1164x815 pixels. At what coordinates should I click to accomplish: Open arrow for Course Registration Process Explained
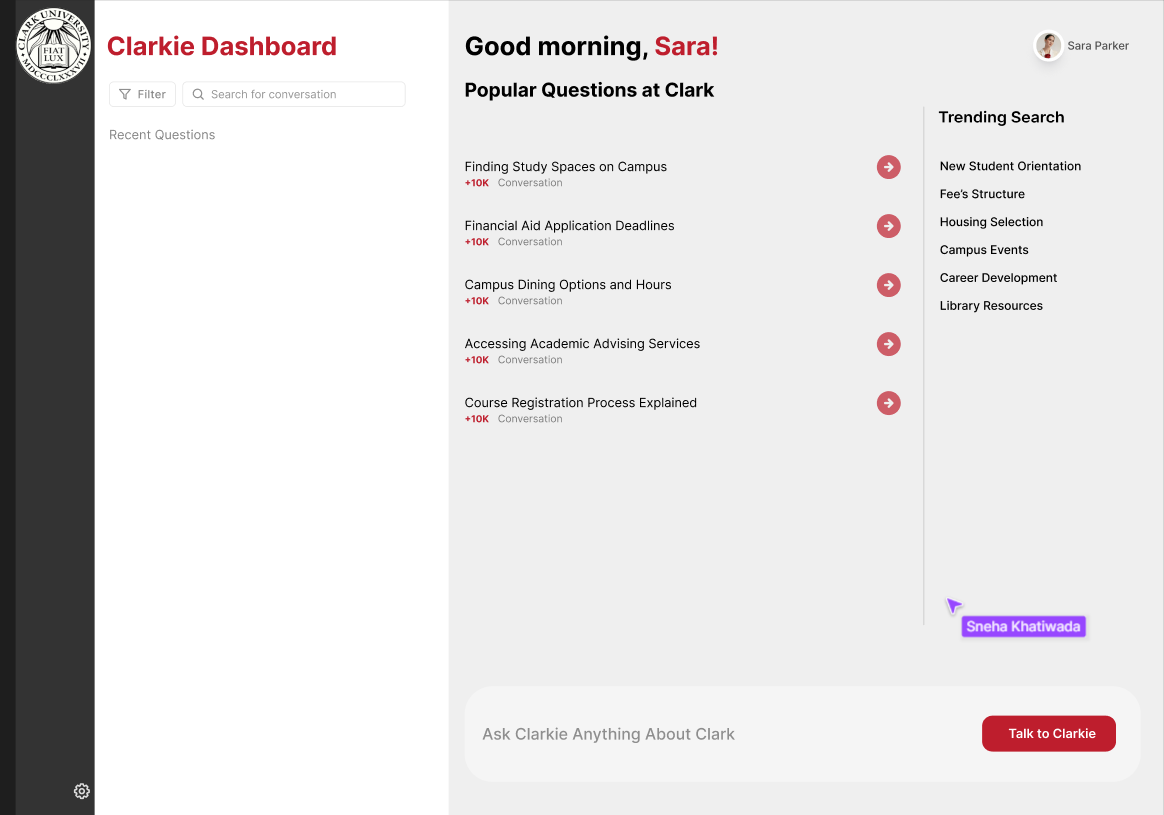(889, 403)
